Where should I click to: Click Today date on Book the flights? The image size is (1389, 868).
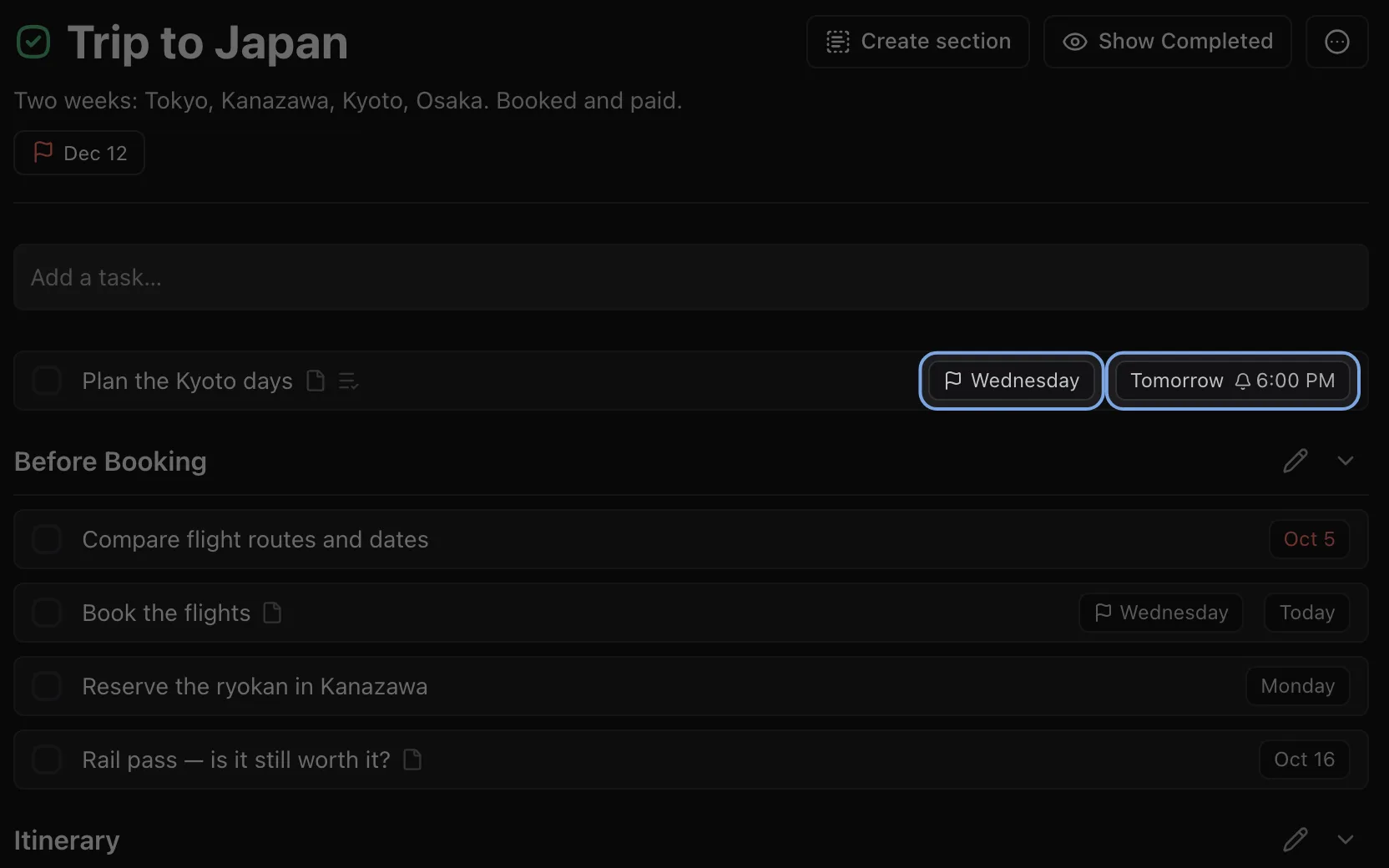(x=1307, y=613)
